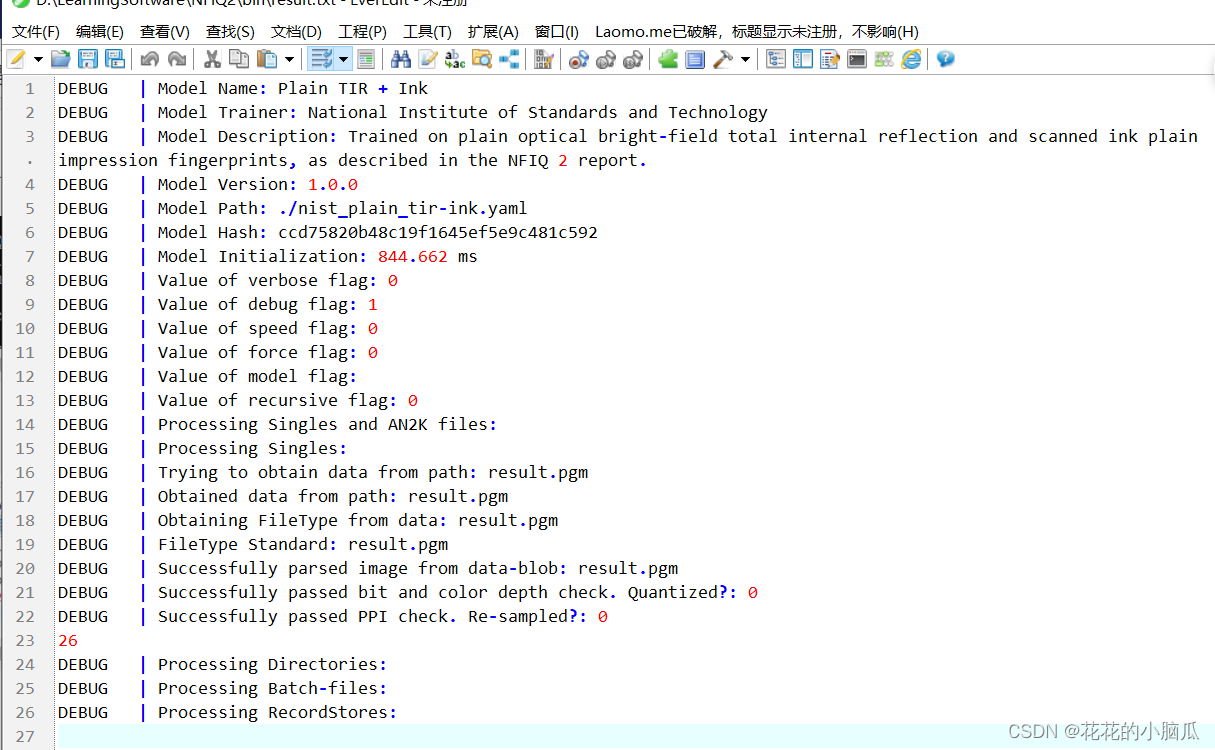Open the 工程(P) menu
Screen dimensions: 1215x750
363,32
